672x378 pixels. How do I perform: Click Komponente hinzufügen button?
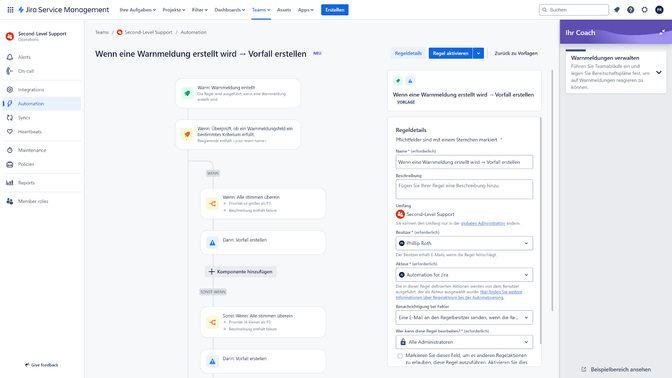240,272
